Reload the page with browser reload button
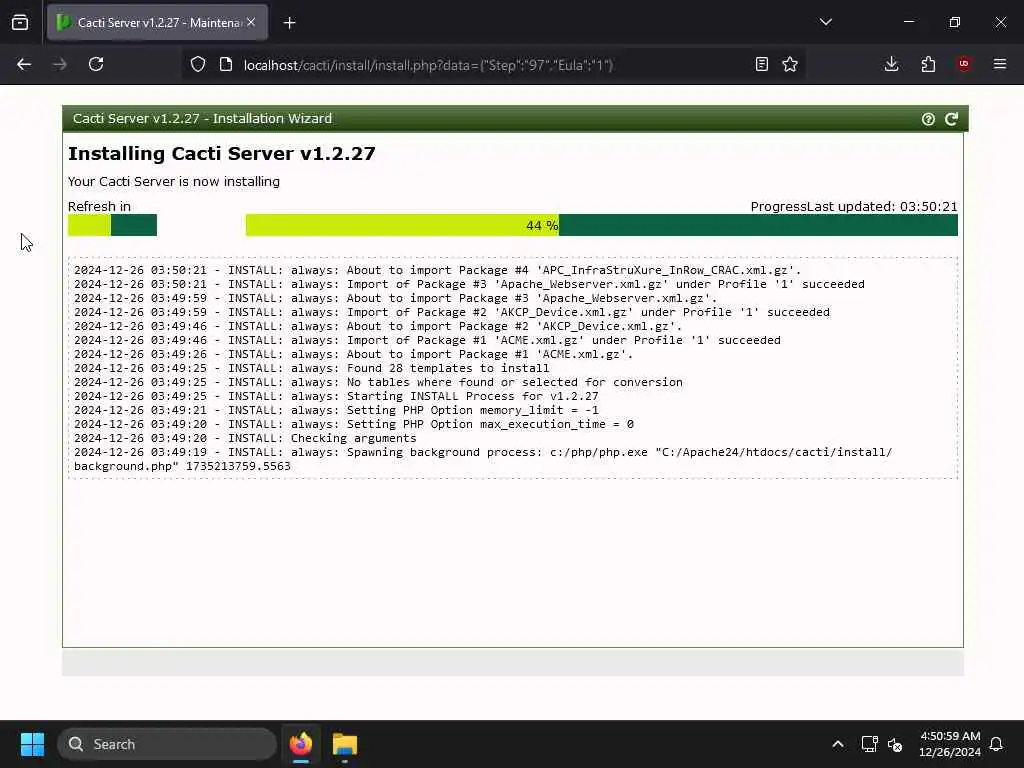Screen dimensions: 1024x768 click(x=96, y=64)
